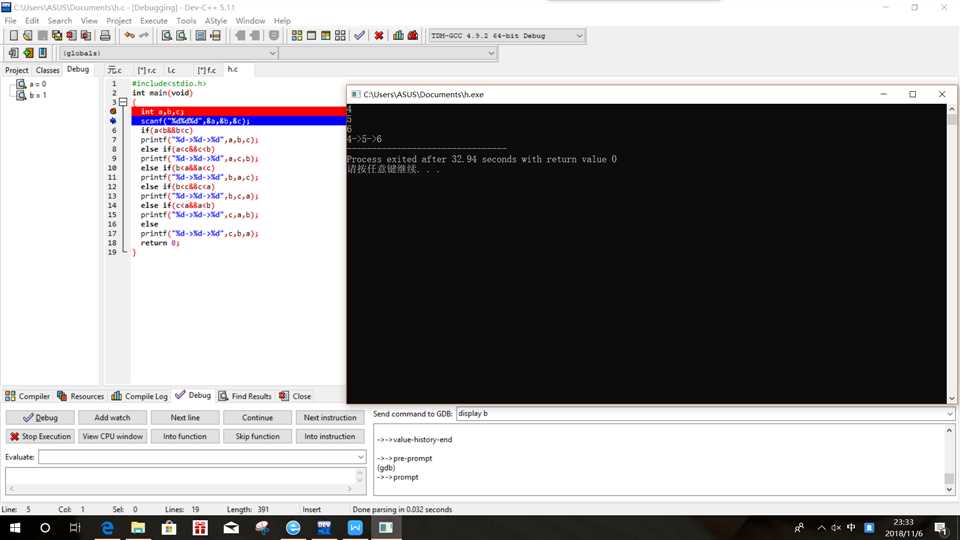Click the Debug checkmark toolbar icon
The height and width of the screenshot is (540, 960).
359,36
